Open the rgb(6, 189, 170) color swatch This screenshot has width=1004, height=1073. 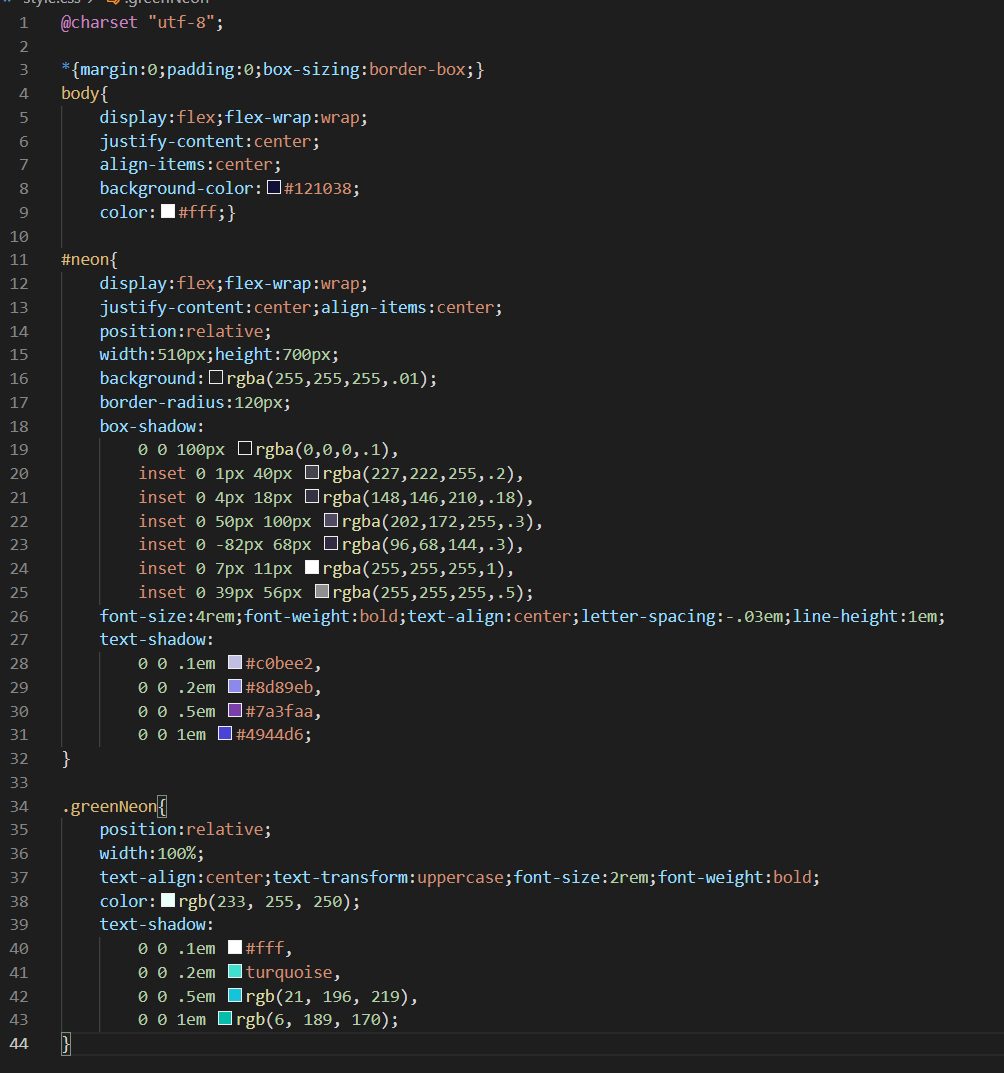[x=225, y=1019]
